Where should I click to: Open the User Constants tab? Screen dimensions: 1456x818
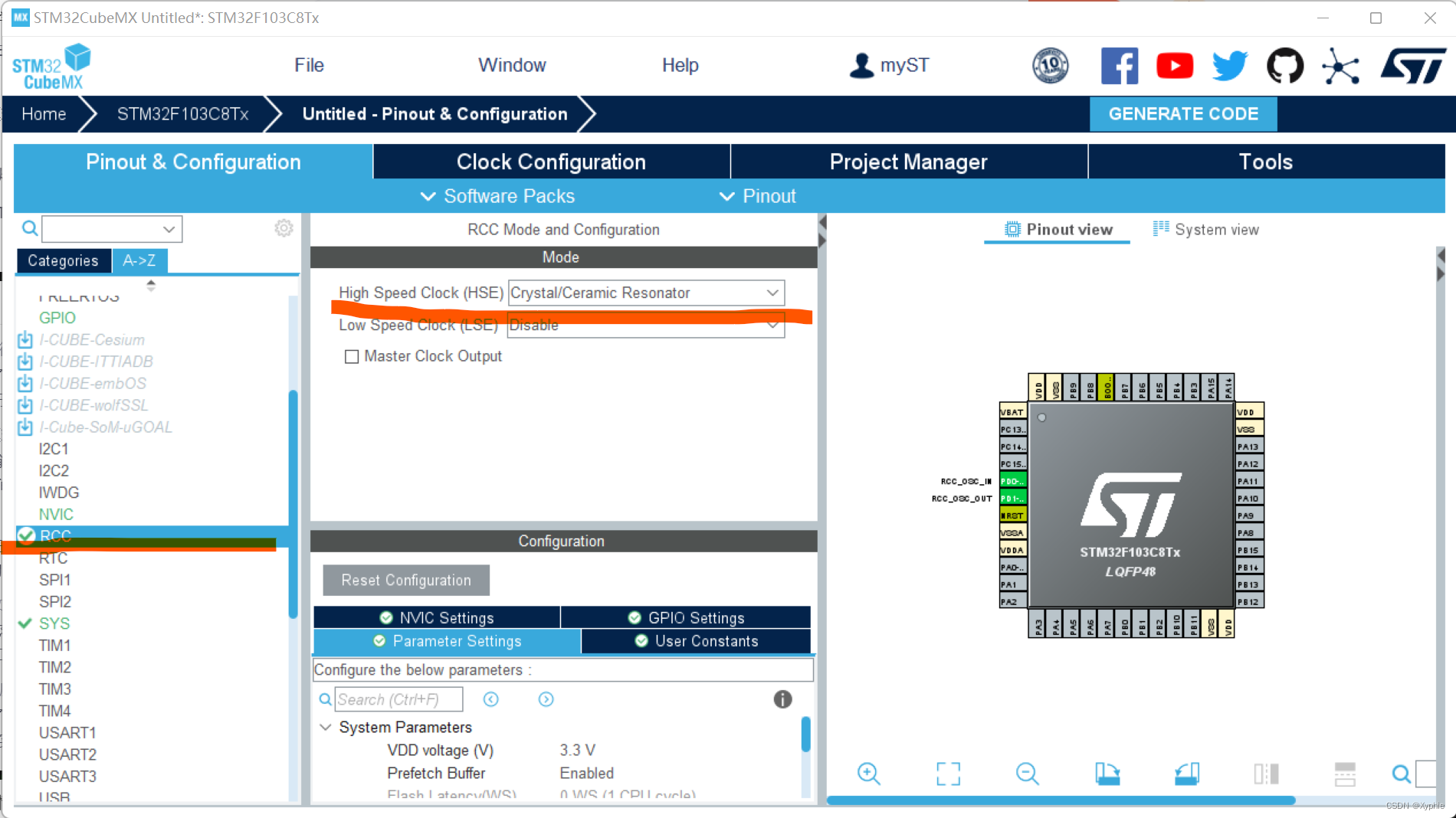click(696, 641)
